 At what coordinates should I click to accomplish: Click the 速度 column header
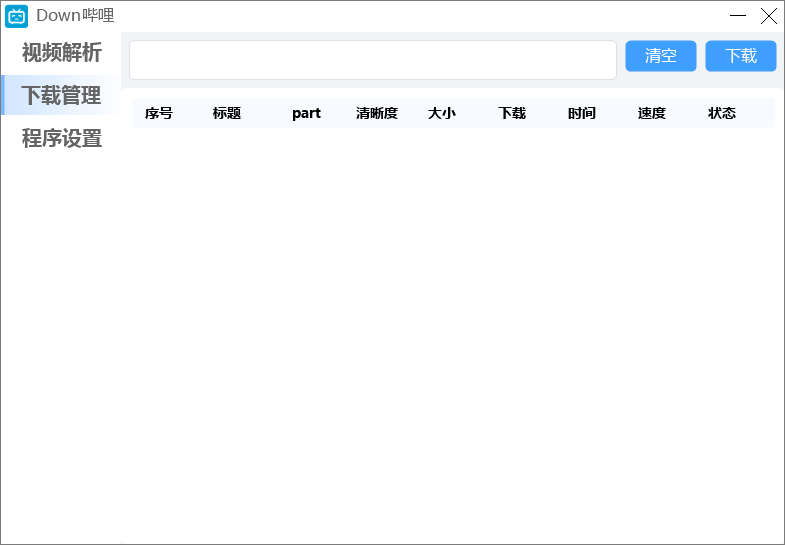652,113
